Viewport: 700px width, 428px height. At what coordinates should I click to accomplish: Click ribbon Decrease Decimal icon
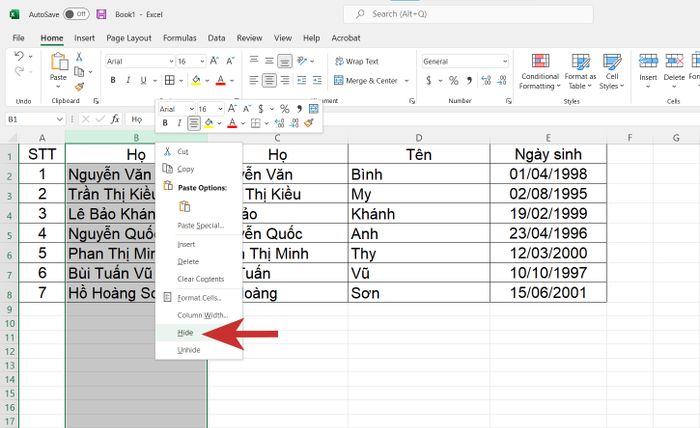502,80
